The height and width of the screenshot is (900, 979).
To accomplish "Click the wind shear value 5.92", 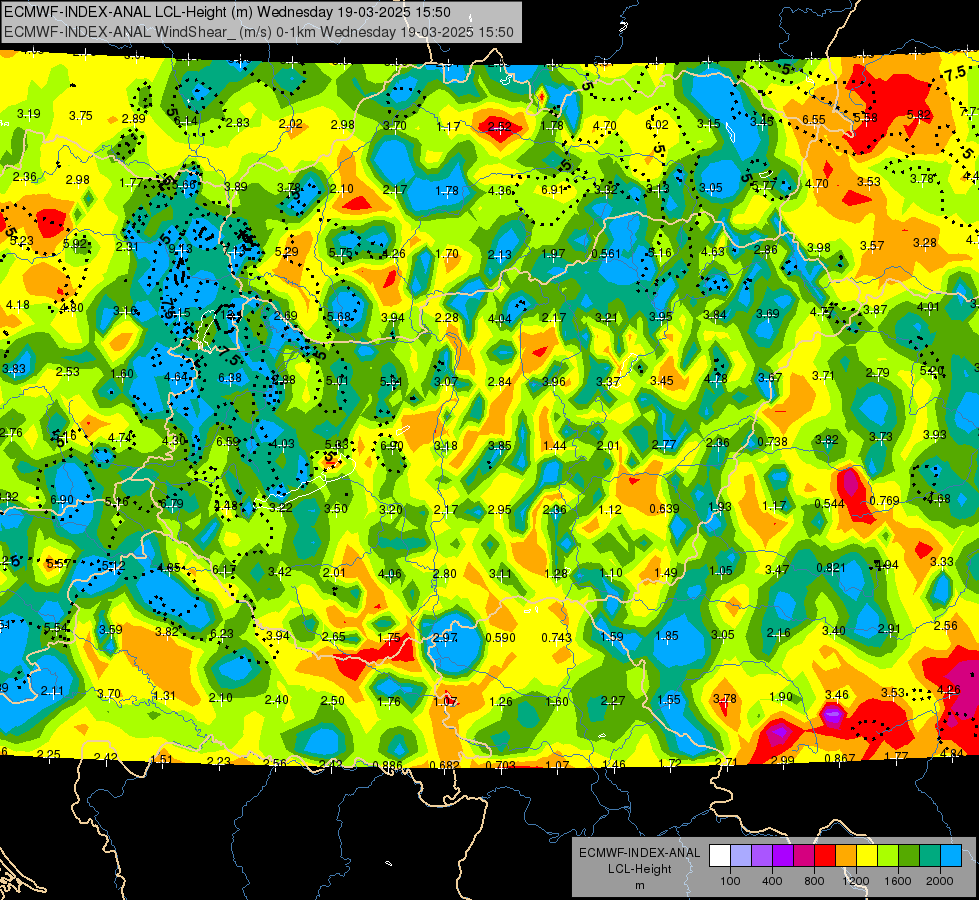I will point(75,244).
